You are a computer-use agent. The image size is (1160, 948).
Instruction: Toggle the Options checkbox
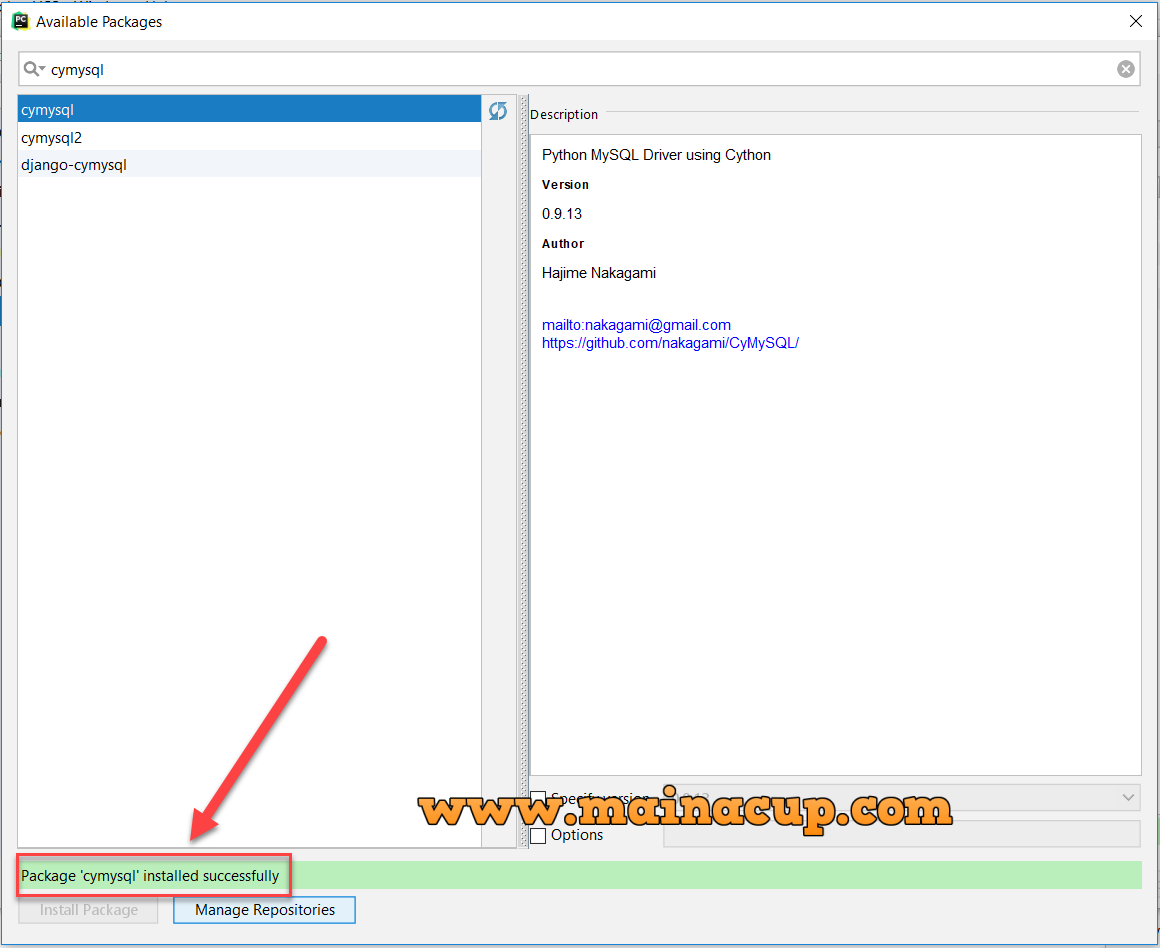click(539, 836)
